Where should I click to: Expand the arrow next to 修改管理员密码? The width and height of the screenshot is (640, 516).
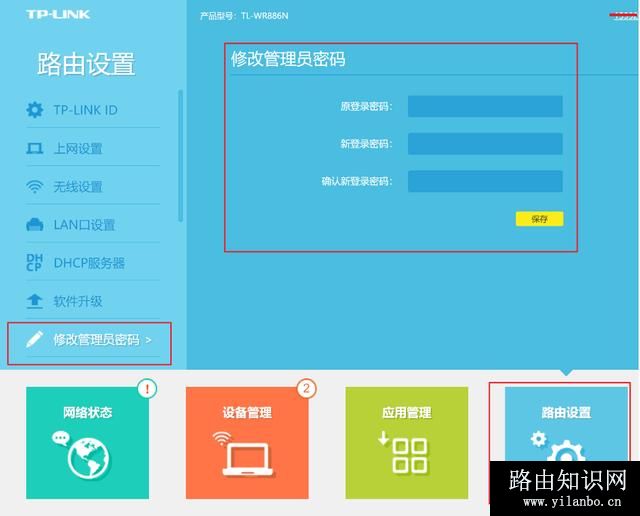coord(149,340)
